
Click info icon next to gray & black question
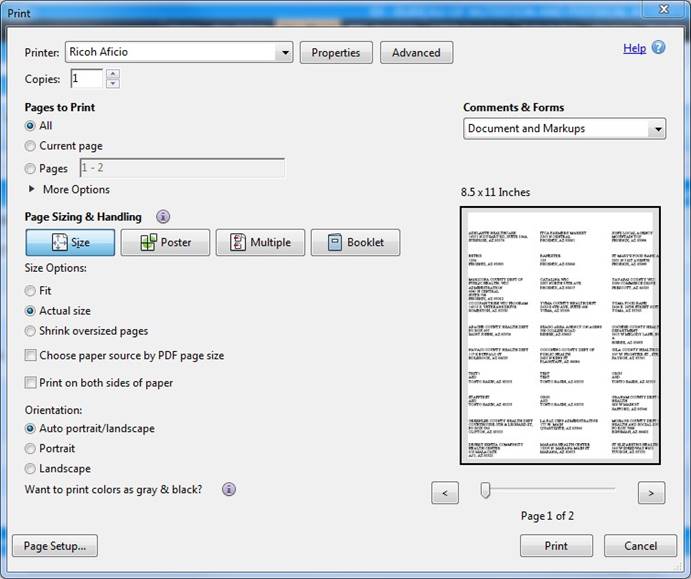coord(229,489)
